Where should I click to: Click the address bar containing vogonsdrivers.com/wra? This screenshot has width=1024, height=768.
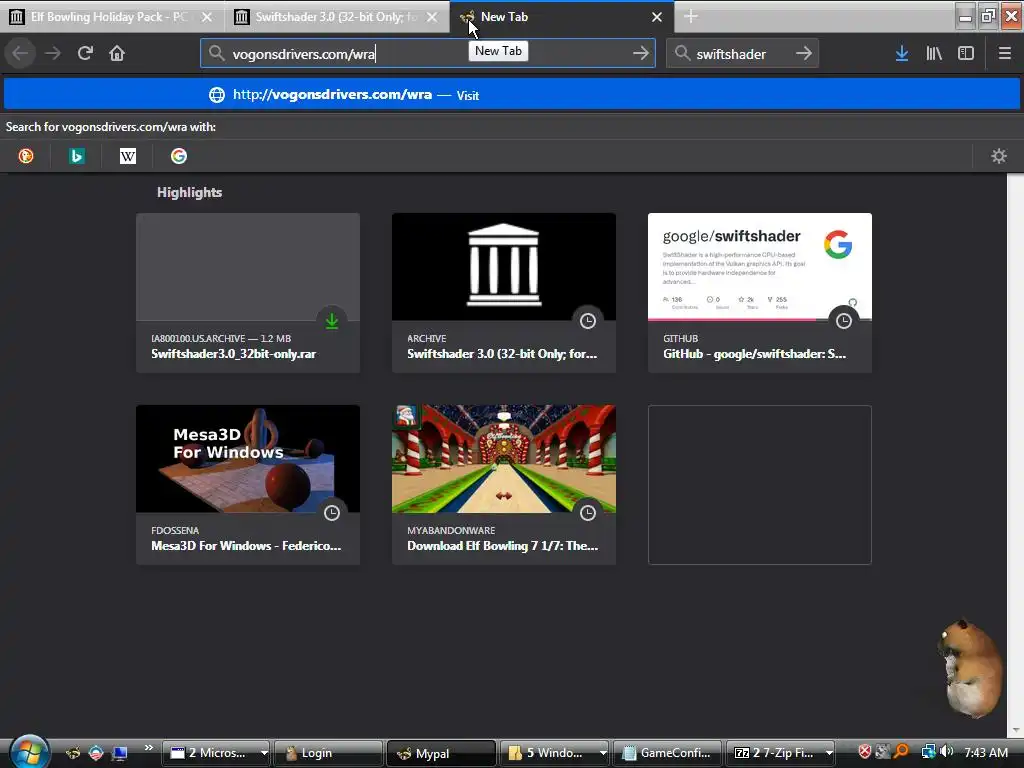coord(428,53)
